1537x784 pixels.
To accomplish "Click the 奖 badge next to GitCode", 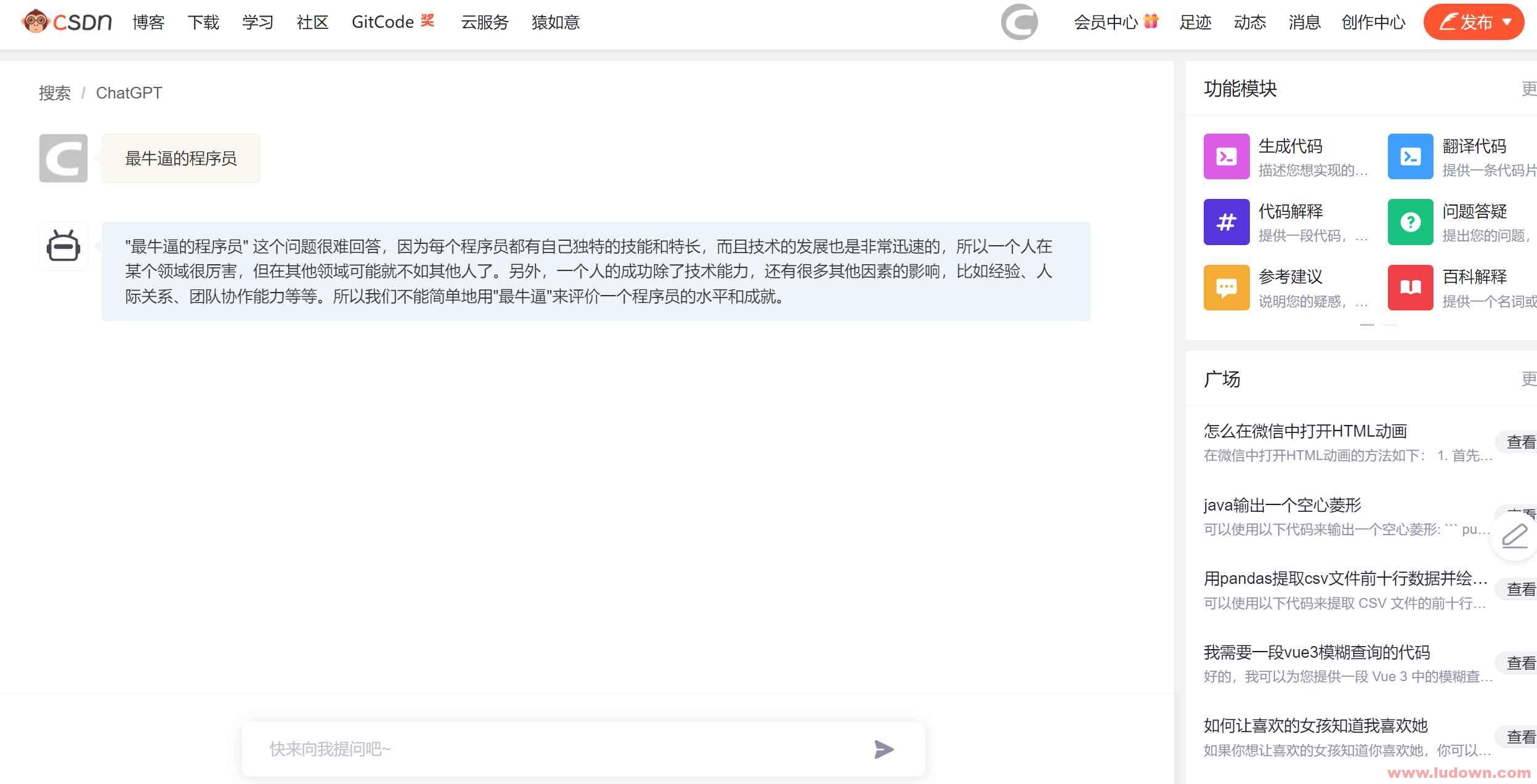I will click(x=428, y=20).
